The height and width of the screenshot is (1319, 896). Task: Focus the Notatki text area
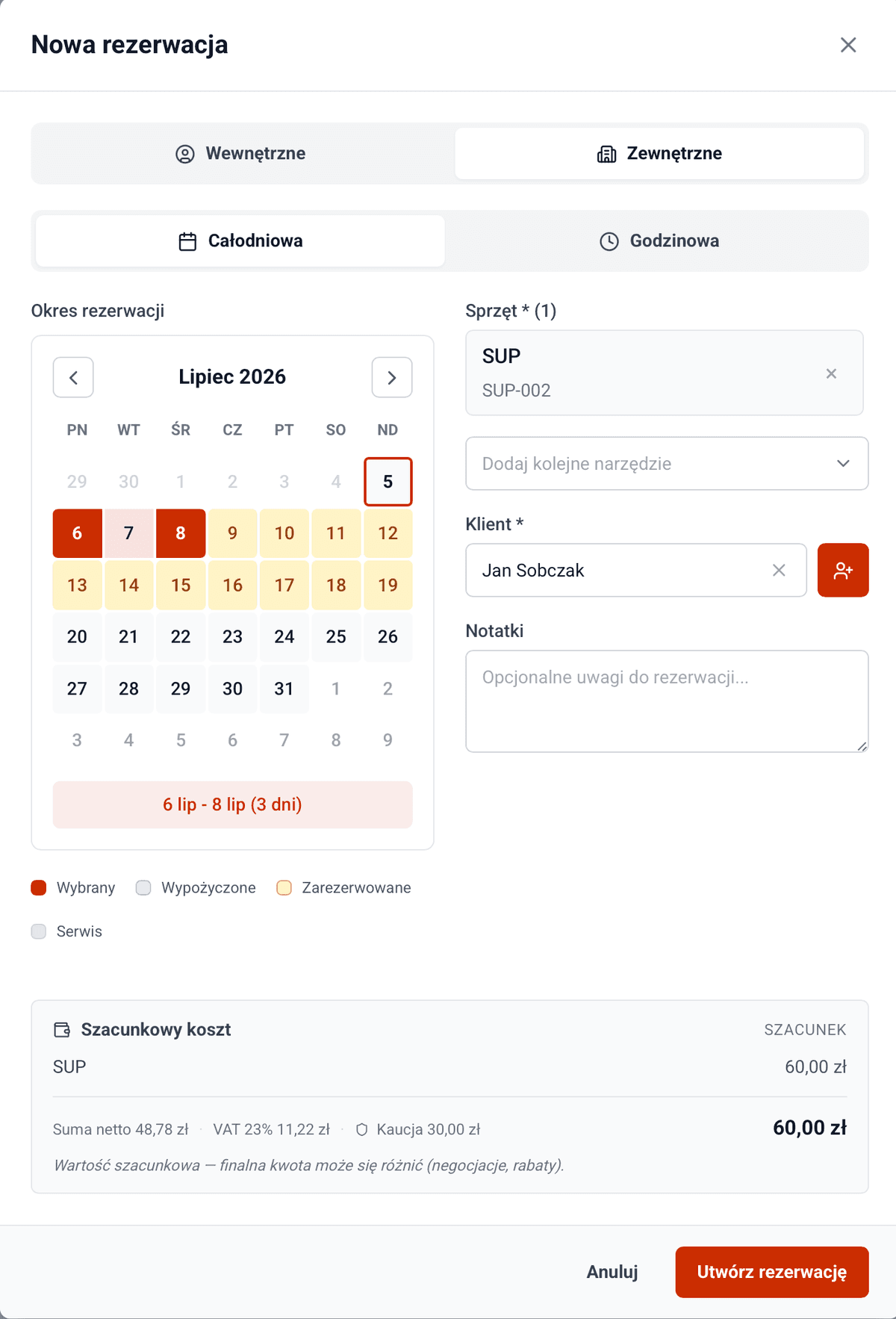(667, 701)
